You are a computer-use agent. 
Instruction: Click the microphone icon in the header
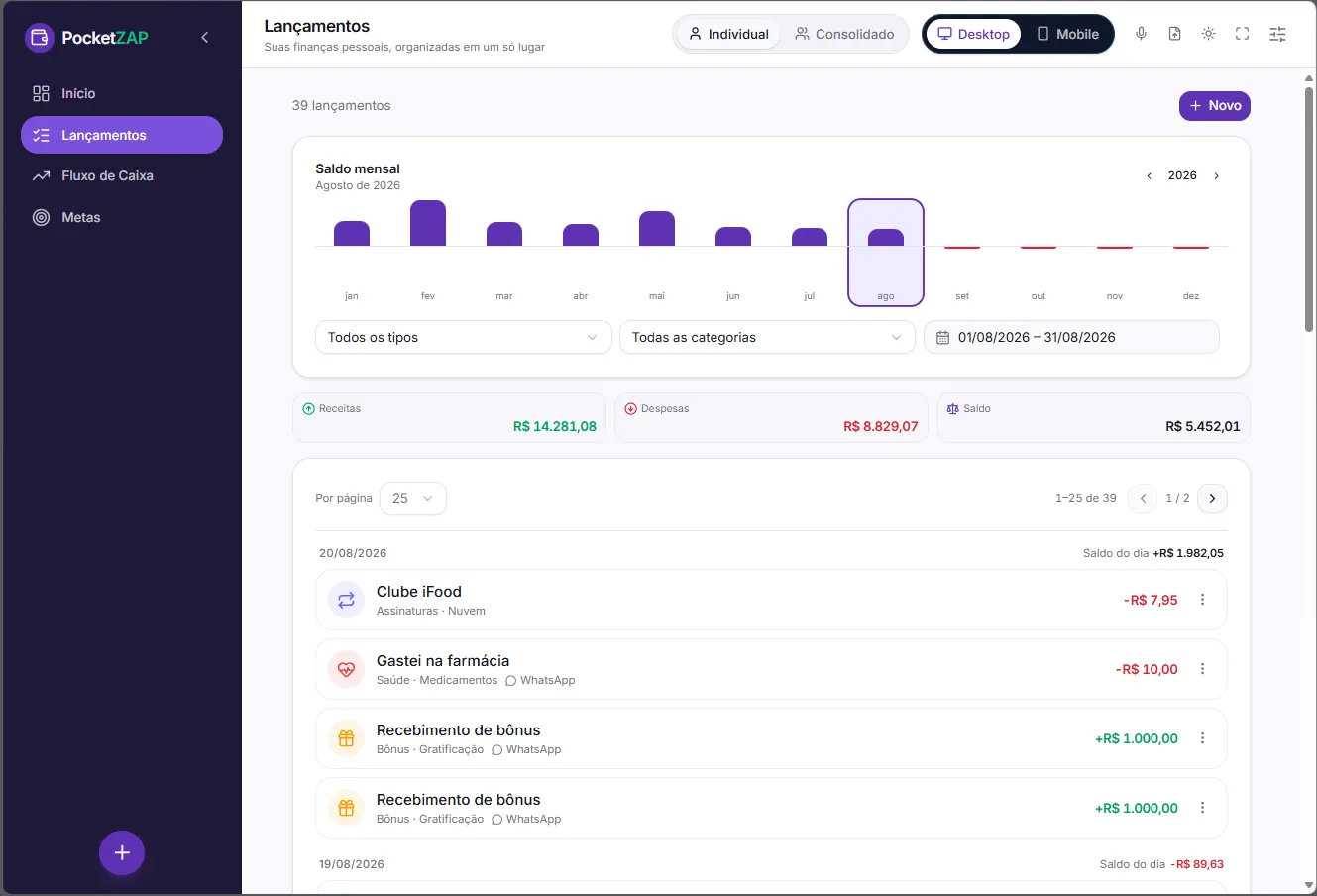tap(1142, 34)
